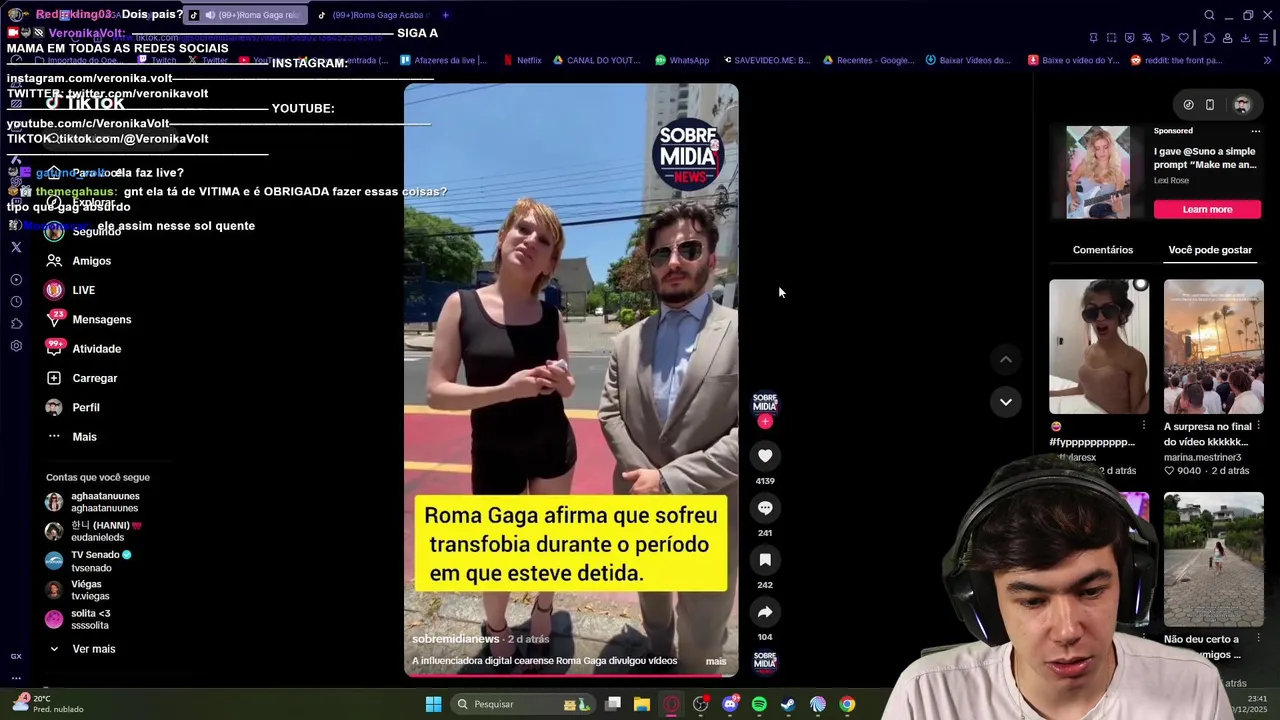Open TikTok coins icon in top-right pill
The image size is (1280, 720).
(x=1188, y=105)
